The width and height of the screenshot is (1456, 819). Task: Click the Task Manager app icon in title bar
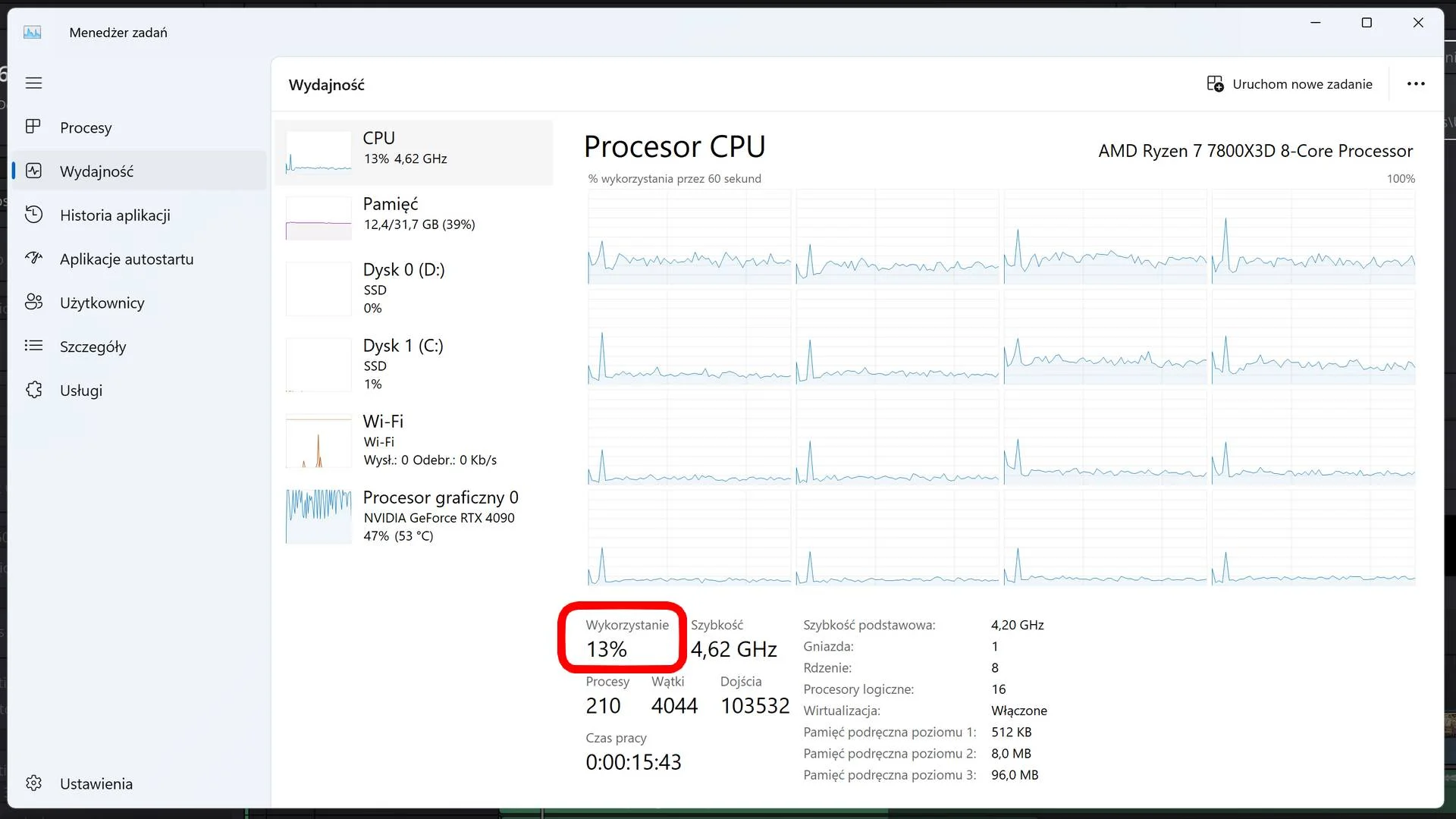tap(32, 32)
